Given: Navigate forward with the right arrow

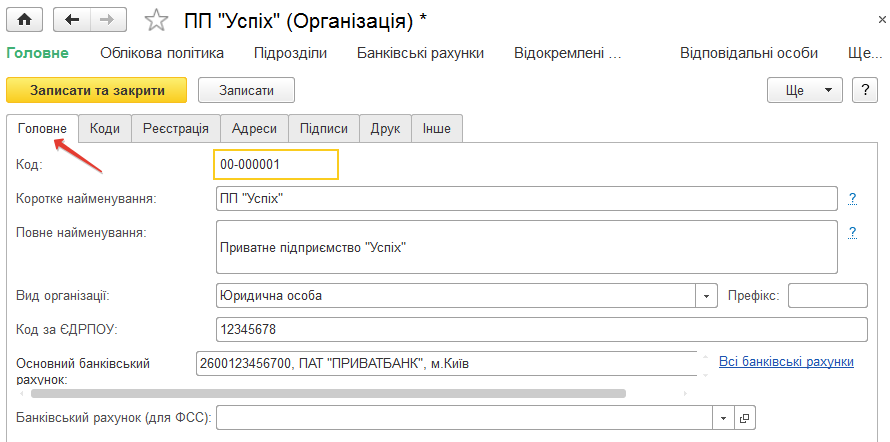Looking at the screenshot, I should click(x=107, y=20).
